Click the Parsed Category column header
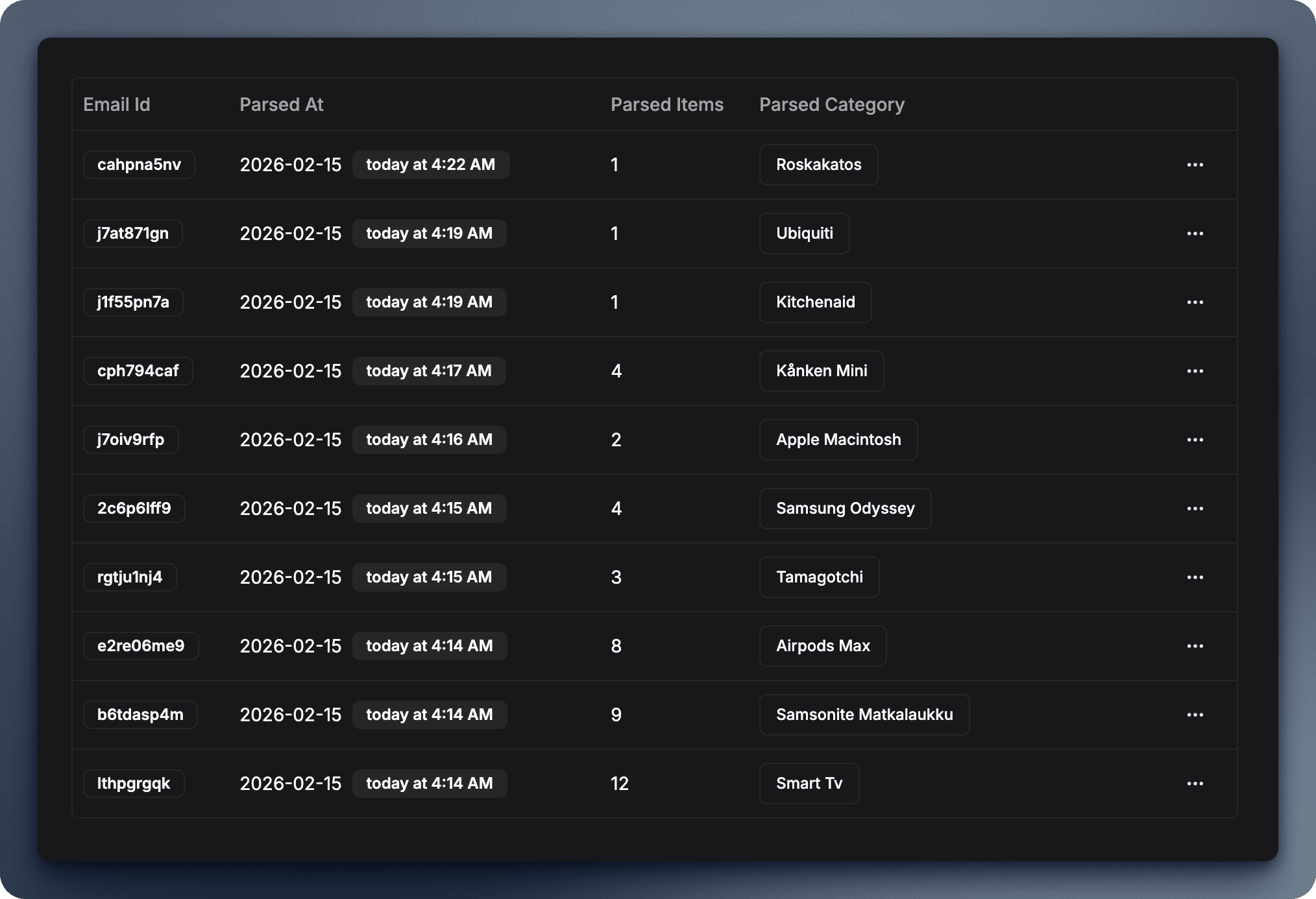The width and height of the screenshot is (1316, 899). (x=831, y=104)
